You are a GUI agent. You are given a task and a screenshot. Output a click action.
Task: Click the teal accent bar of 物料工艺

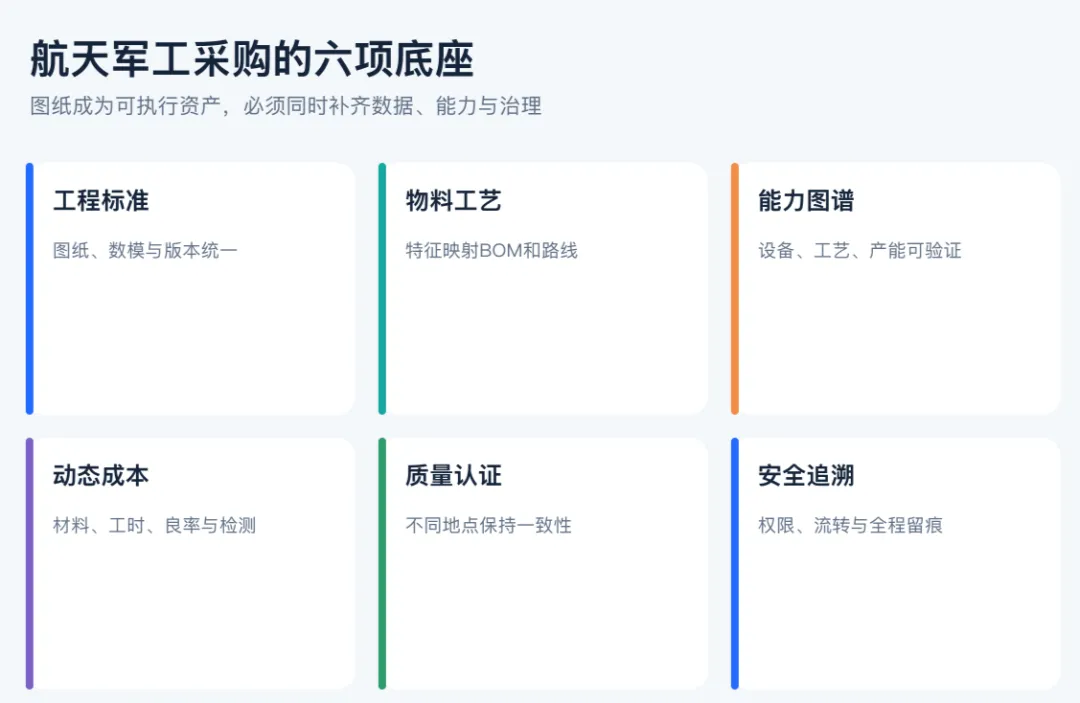(x=382, y=288)
